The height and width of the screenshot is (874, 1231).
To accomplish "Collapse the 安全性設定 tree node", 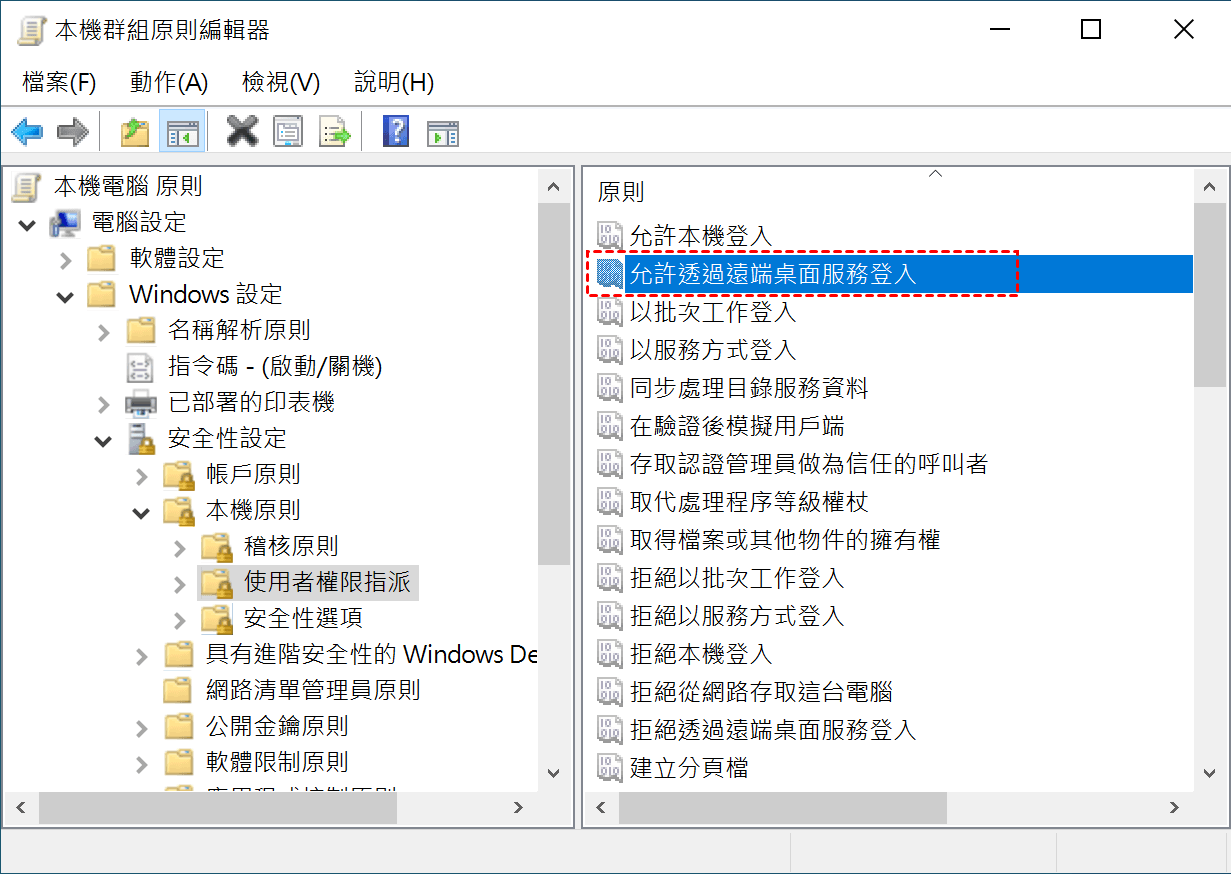I will click(x=103, y=439).
